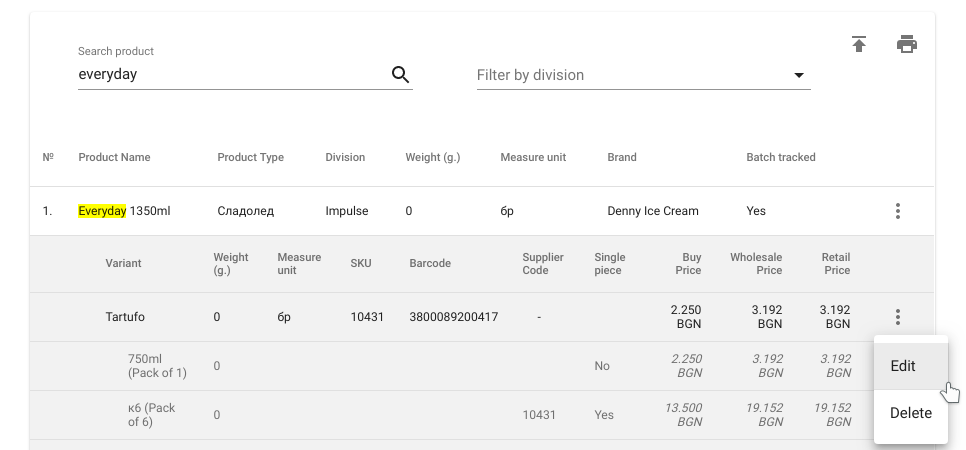
Task: Open the Everyday 1350ml row options menu
Action: pyautogui.click(x=898, y=211)
